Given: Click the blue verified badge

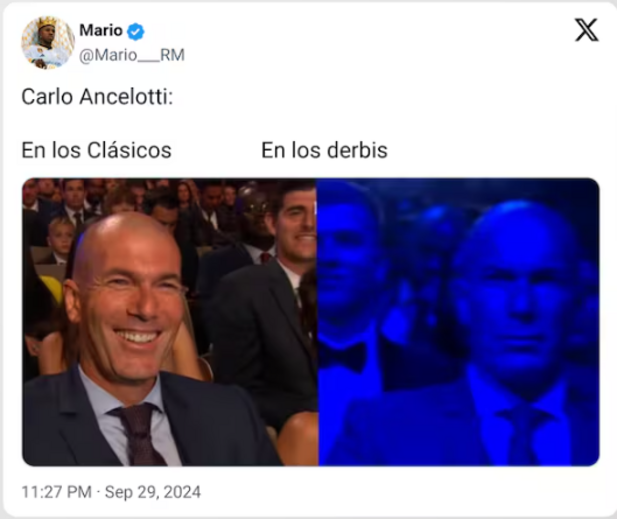Looking at the screenshot, I should coord(136,31).
